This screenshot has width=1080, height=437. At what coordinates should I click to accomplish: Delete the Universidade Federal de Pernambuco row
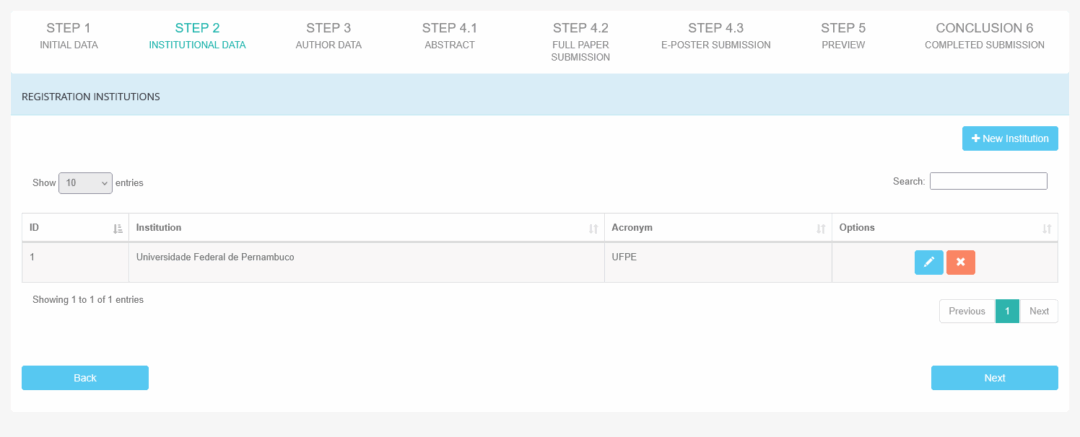960,262
